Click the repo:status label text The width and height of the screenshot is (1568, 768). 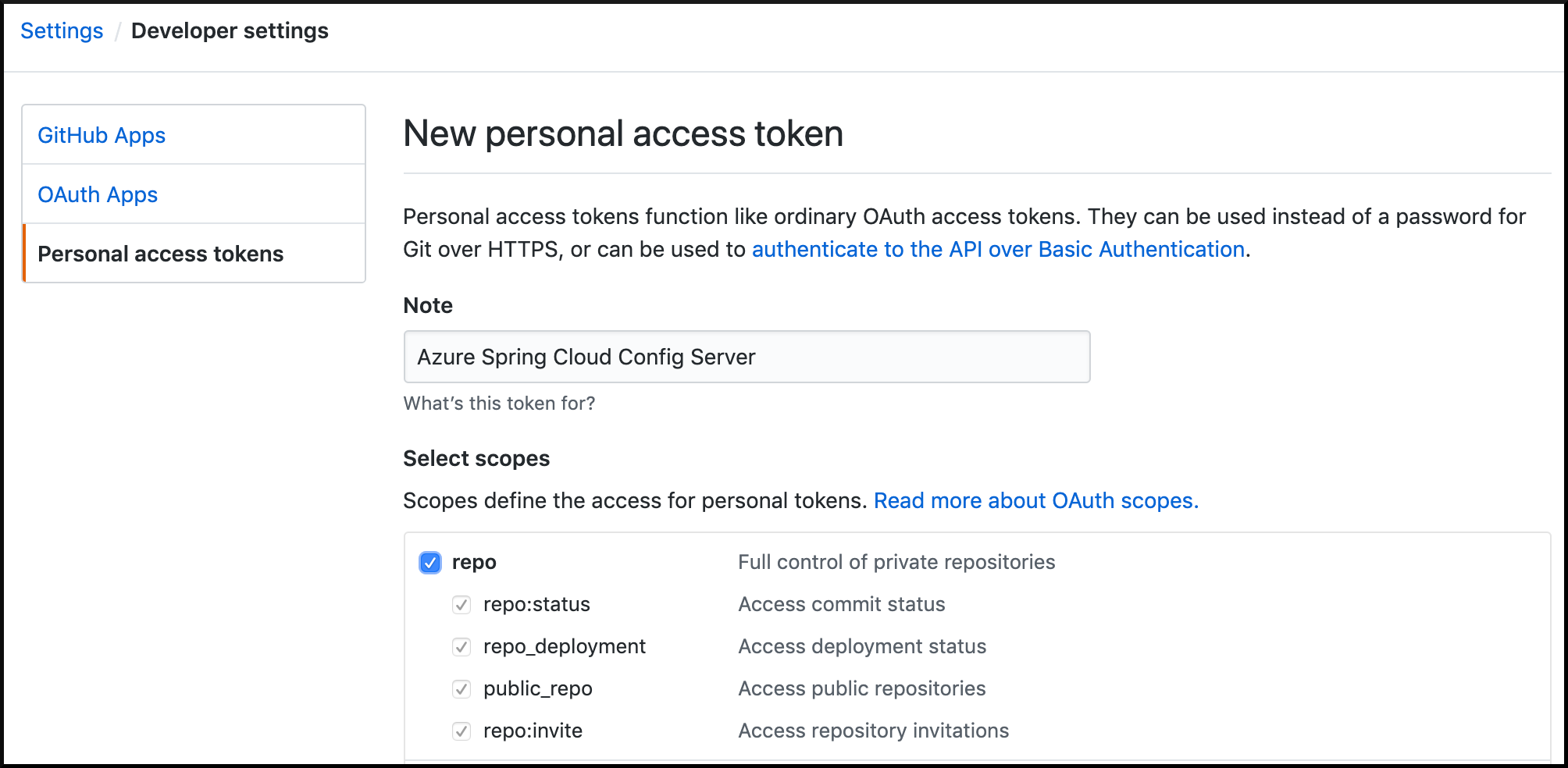click(536, 604)
